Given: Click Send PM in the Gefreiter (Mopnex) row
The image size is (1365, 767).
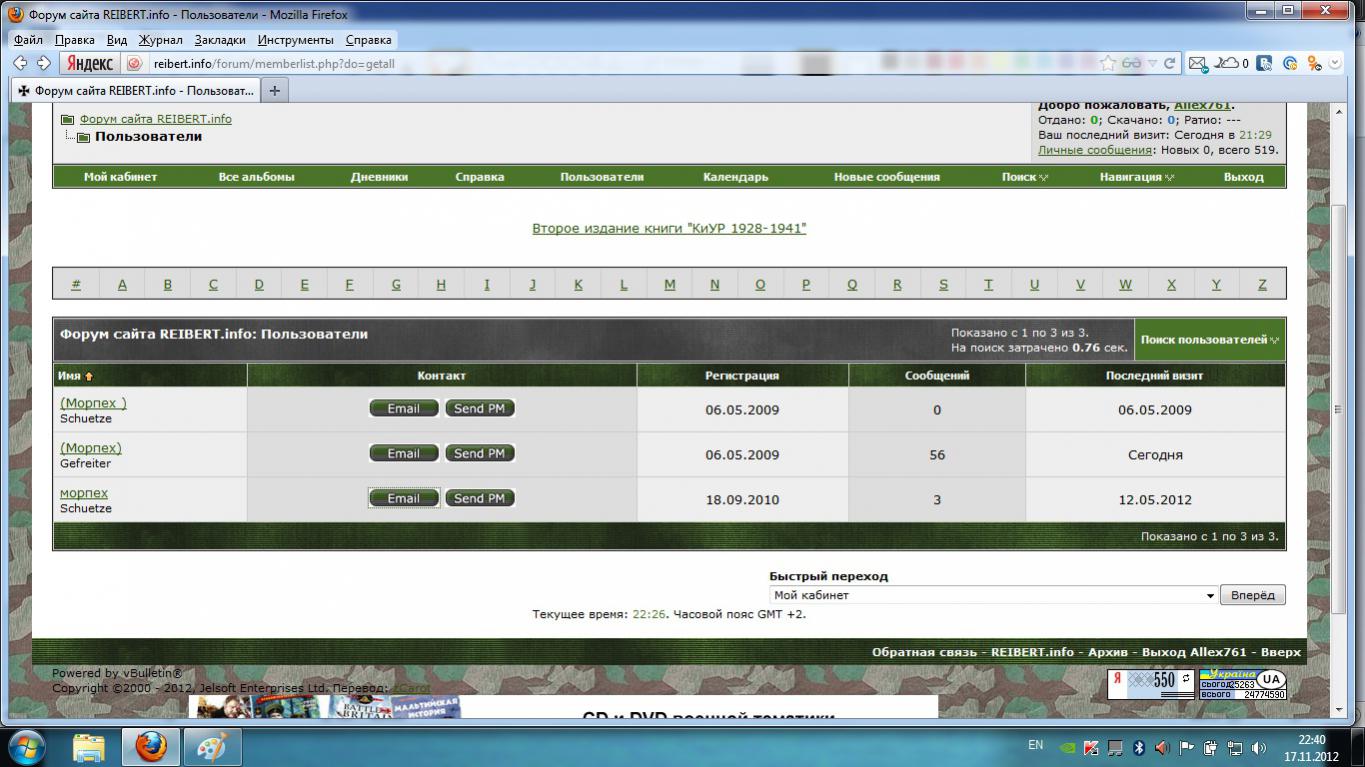Looking at the screenshot, I should (x=480, y=453).
